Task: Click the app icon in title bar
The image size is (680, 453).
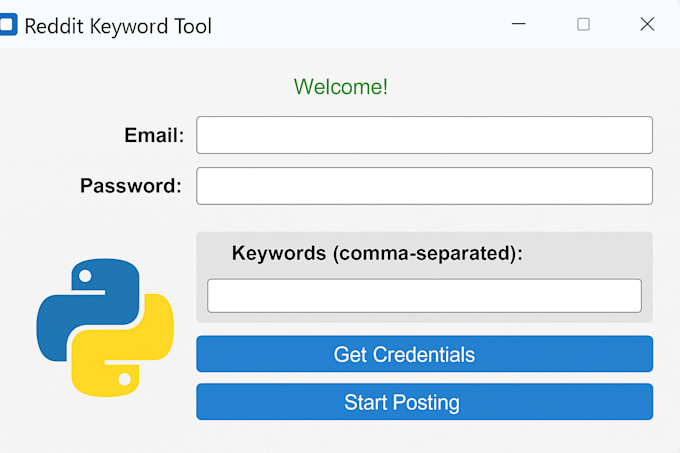Action: (x=7, y=24)
